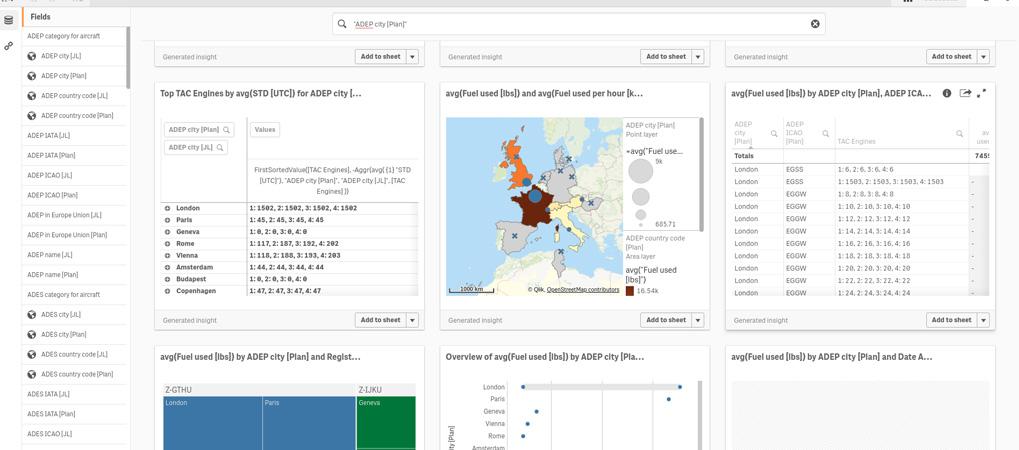Open the Fields database panel icon
Image resolution: width=1019 pixels, height=450 pixels.
click(8, 20)
